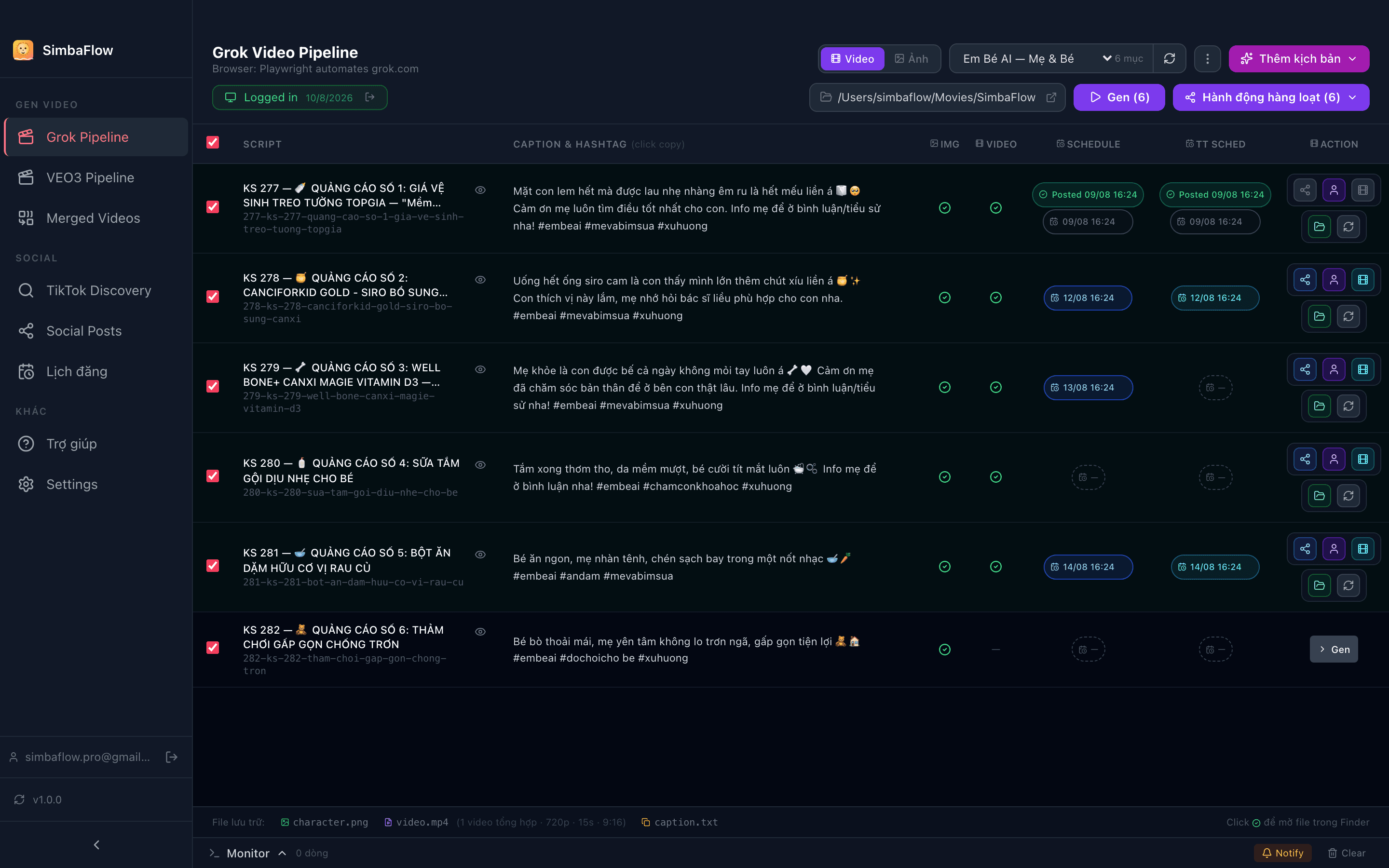Expand Hành động hàng loạt (6) menu
The image size is (1389, 868).
click(x=1271, y=97)
